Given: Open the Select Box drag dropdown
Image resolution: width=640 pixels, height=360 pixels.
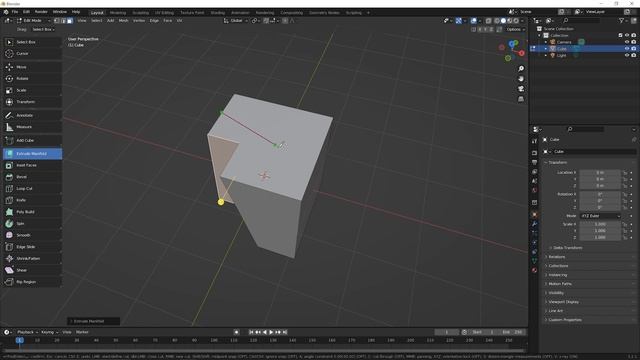Looking at the screenshot, I should point(43,29).
